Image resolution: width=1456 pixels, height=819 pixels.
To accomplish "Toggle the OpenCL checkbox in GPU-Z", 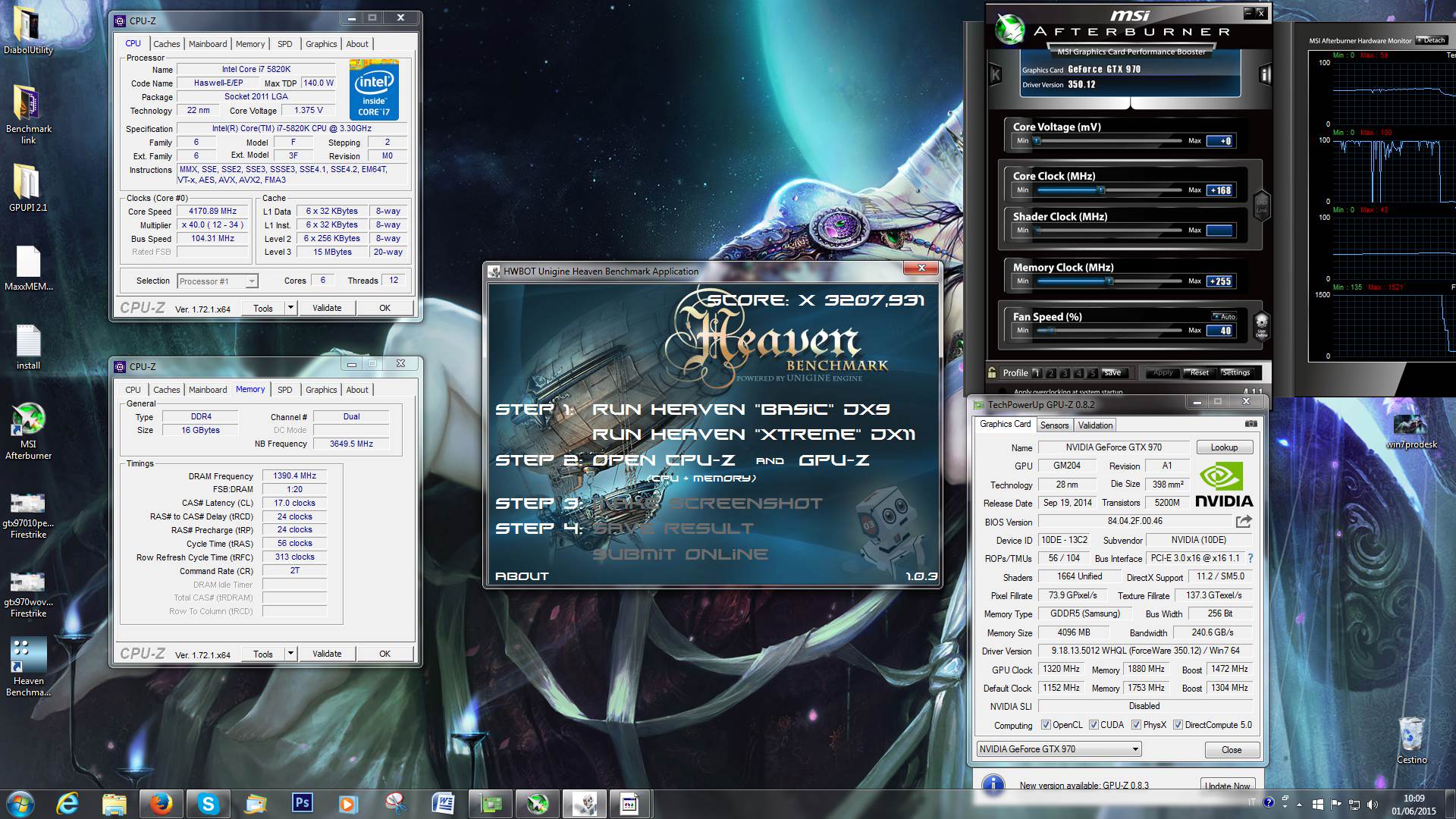I will [1046, 725].
